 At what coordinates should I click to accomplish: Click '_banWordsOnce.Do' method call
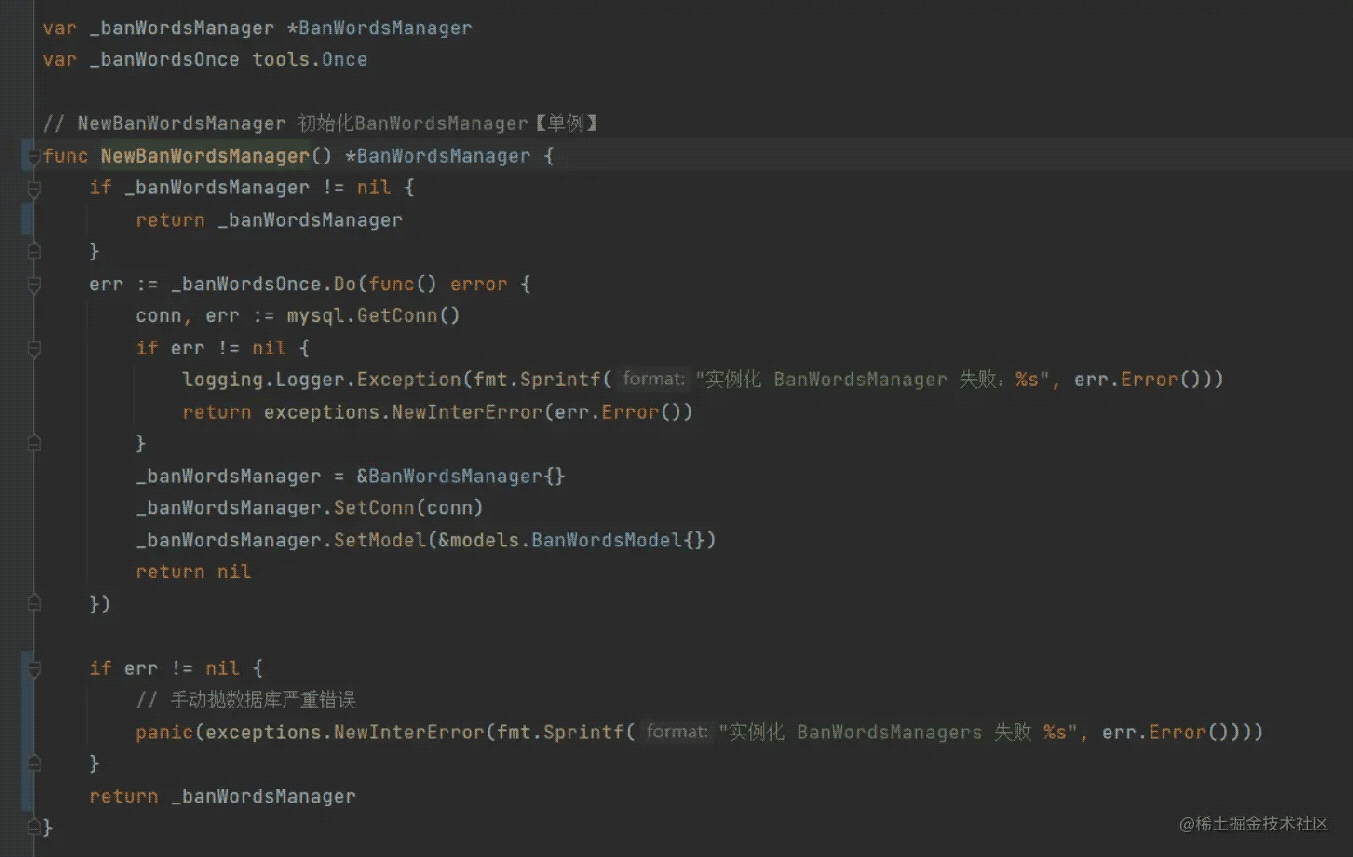(263, 284)
